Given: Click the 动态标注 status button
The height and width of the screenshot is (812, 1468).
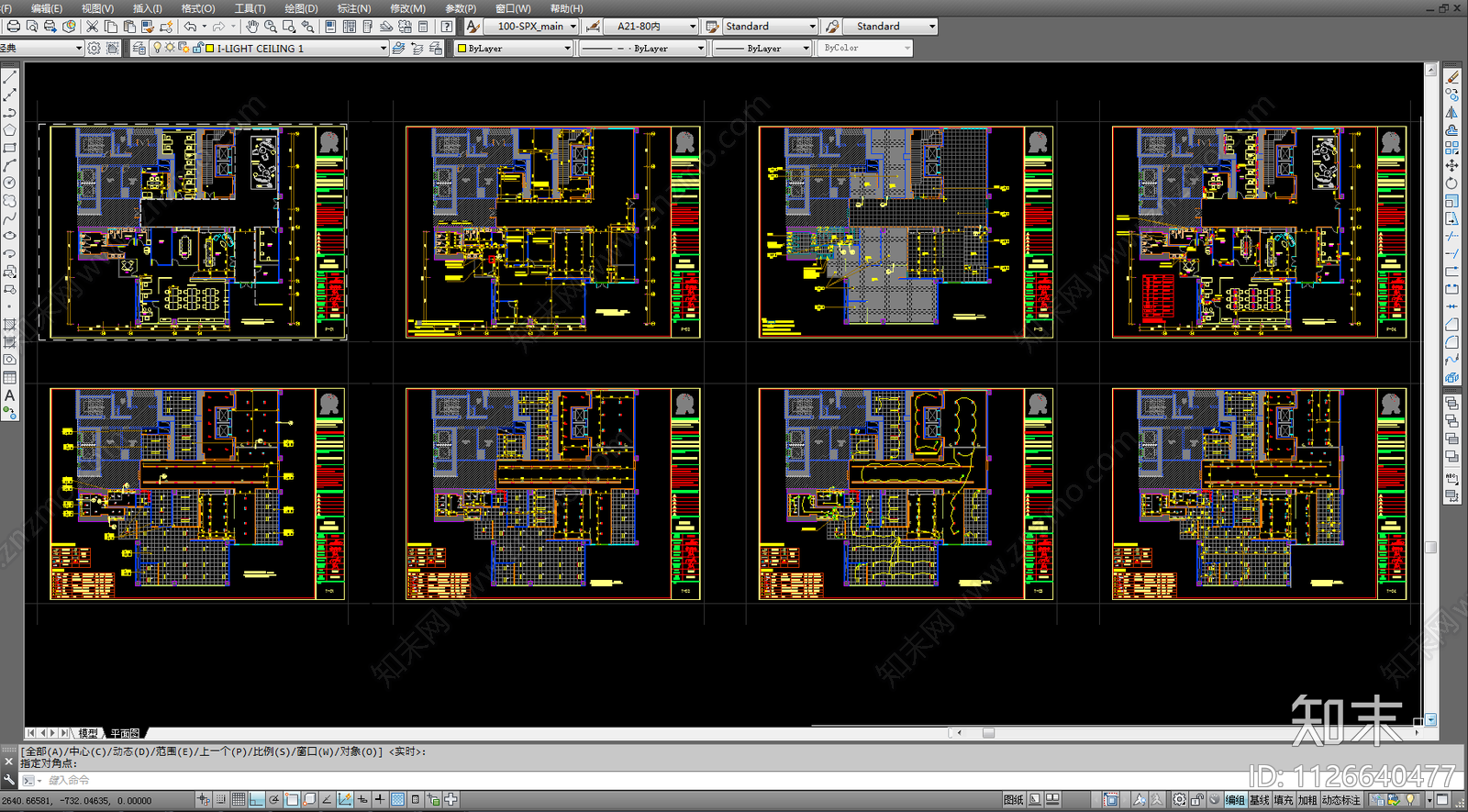Looking at the screenshot, I should tap(1341, 800).
